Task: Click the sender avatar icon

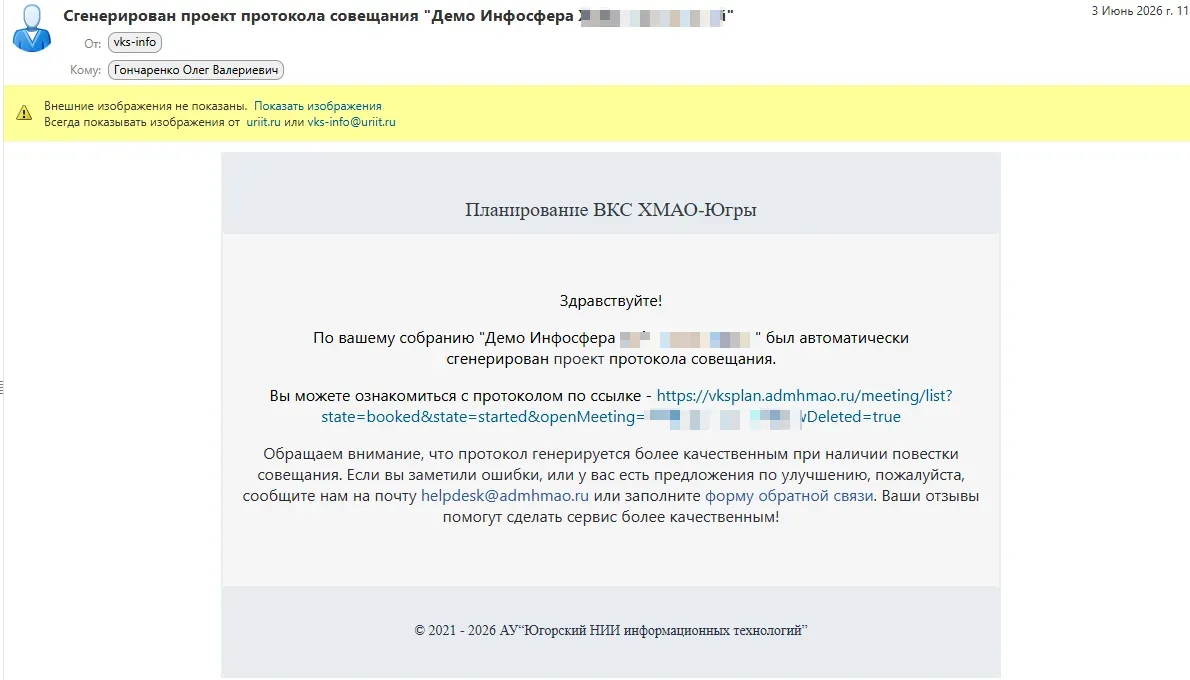Action: [x=32, y=28]
